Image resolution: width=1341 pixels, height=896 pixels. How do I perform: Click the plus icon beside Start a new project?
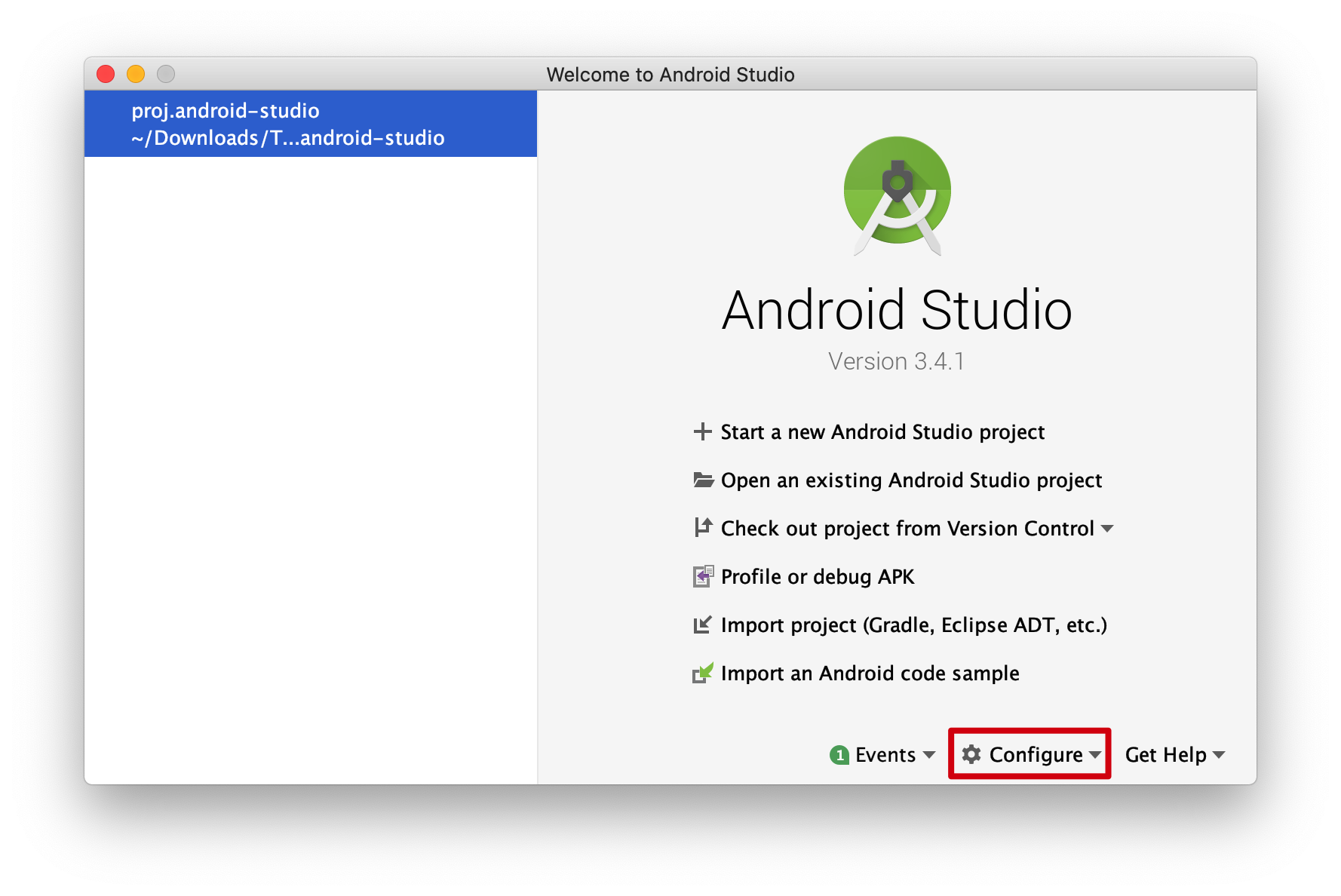click(702, 431)
